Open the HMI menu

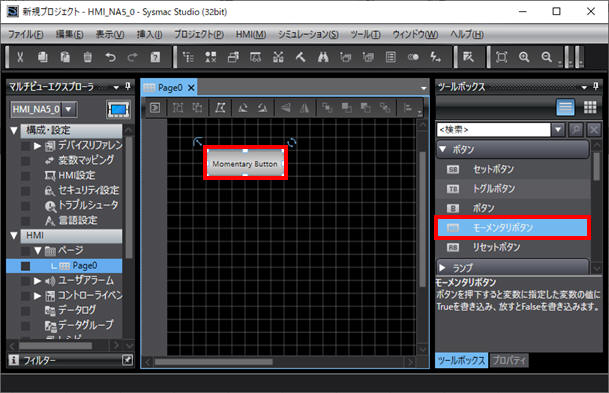(251, 35)
